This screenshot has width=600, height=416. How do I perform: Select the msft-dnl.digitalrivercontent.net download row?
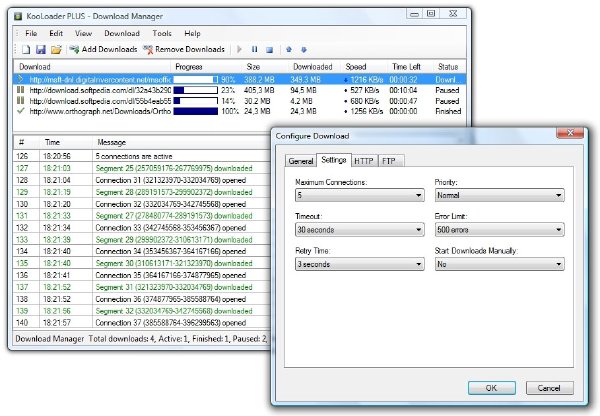tap(240, 80)
